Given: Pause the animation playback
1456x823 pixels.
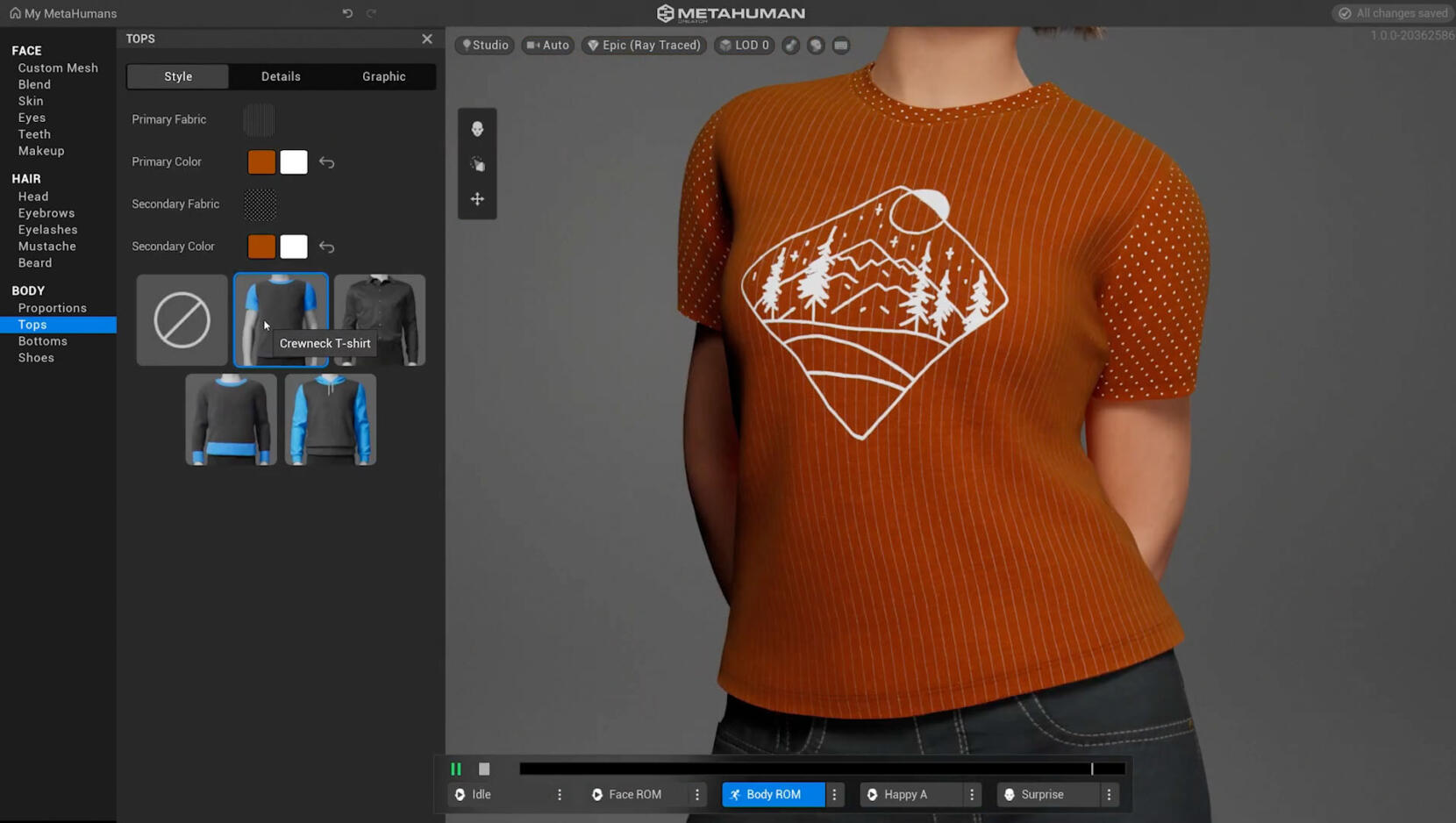Looking at the screenshot, I should click(x=455, y=769).
